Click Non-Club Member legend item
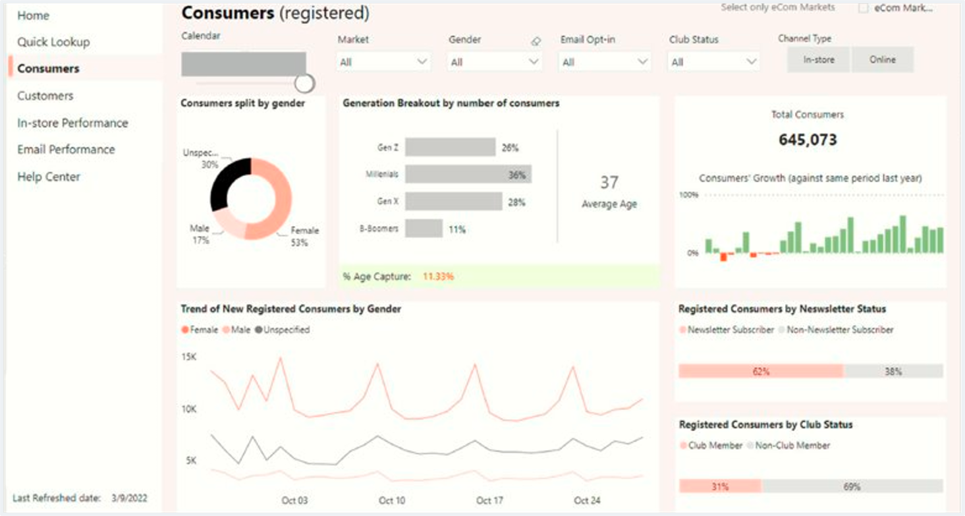The width and height of the screenshot is (965, 516). pos(788,445)
